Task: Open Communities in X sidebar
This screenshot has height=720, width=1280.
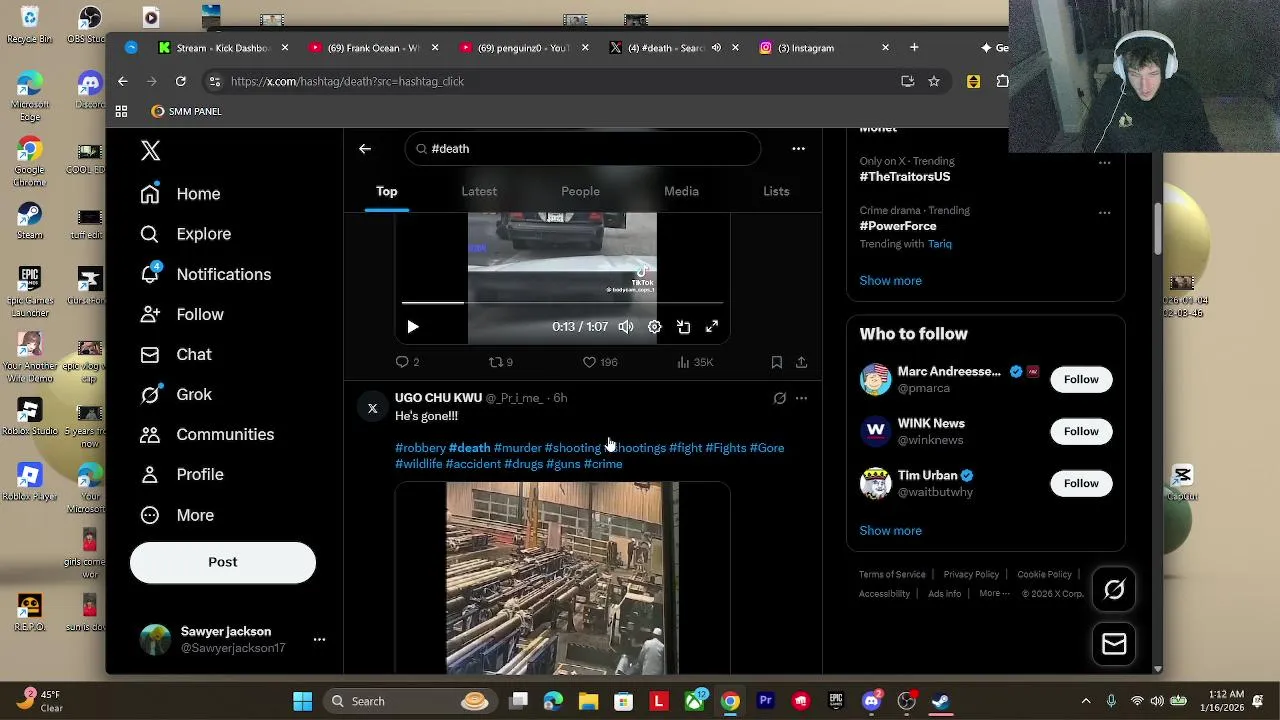Action: pyautogui.click(x=207, y=434)
